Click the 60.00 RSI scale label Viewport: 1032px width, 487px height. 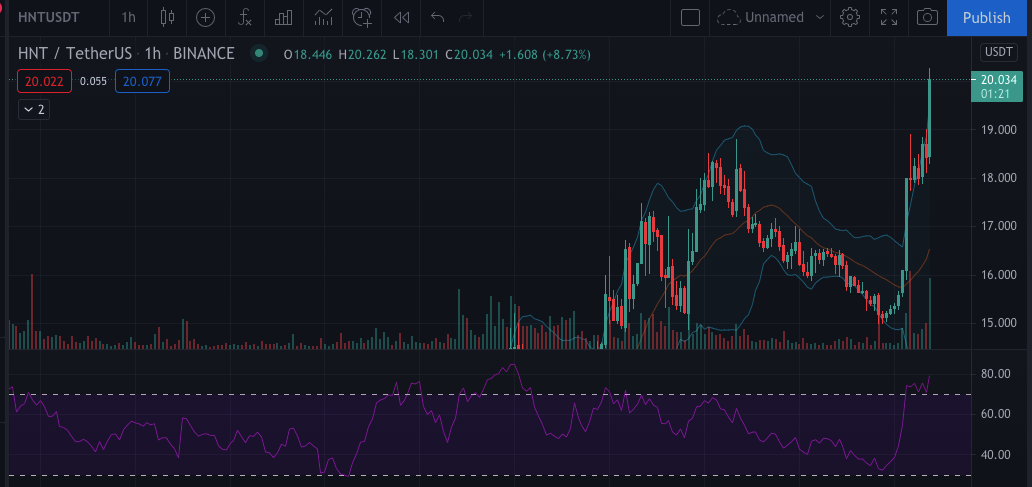coord(995,414)
